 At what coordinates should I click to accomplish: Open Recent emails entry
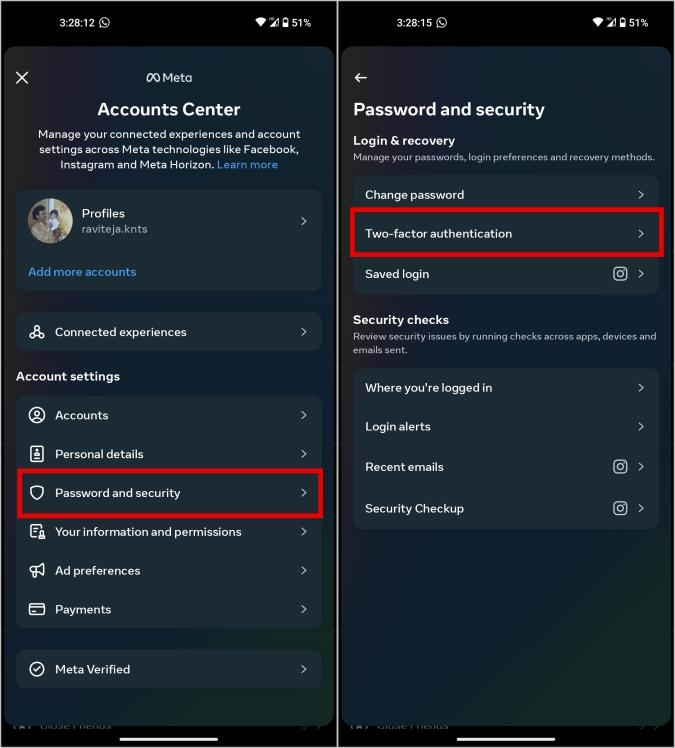[x=506, y=467]
